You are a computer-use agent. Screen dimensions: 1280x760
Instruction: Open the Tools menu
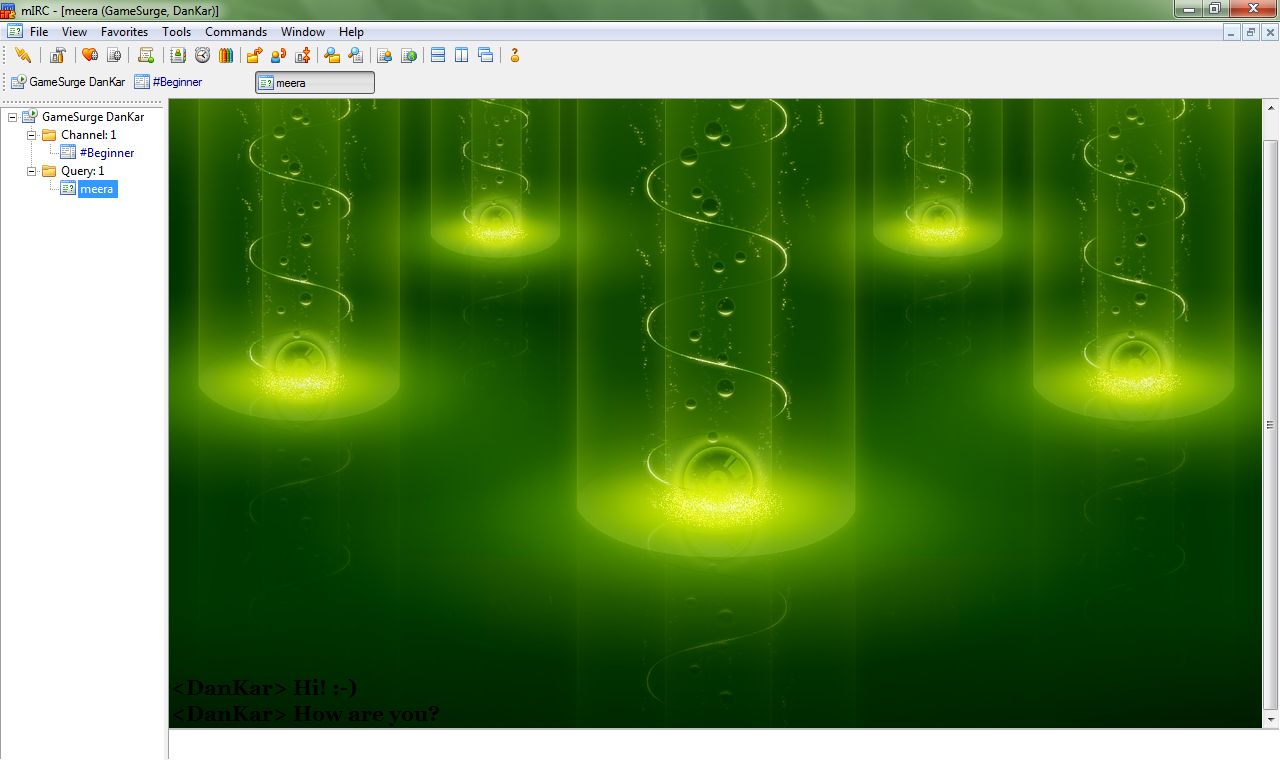(177, 32)
